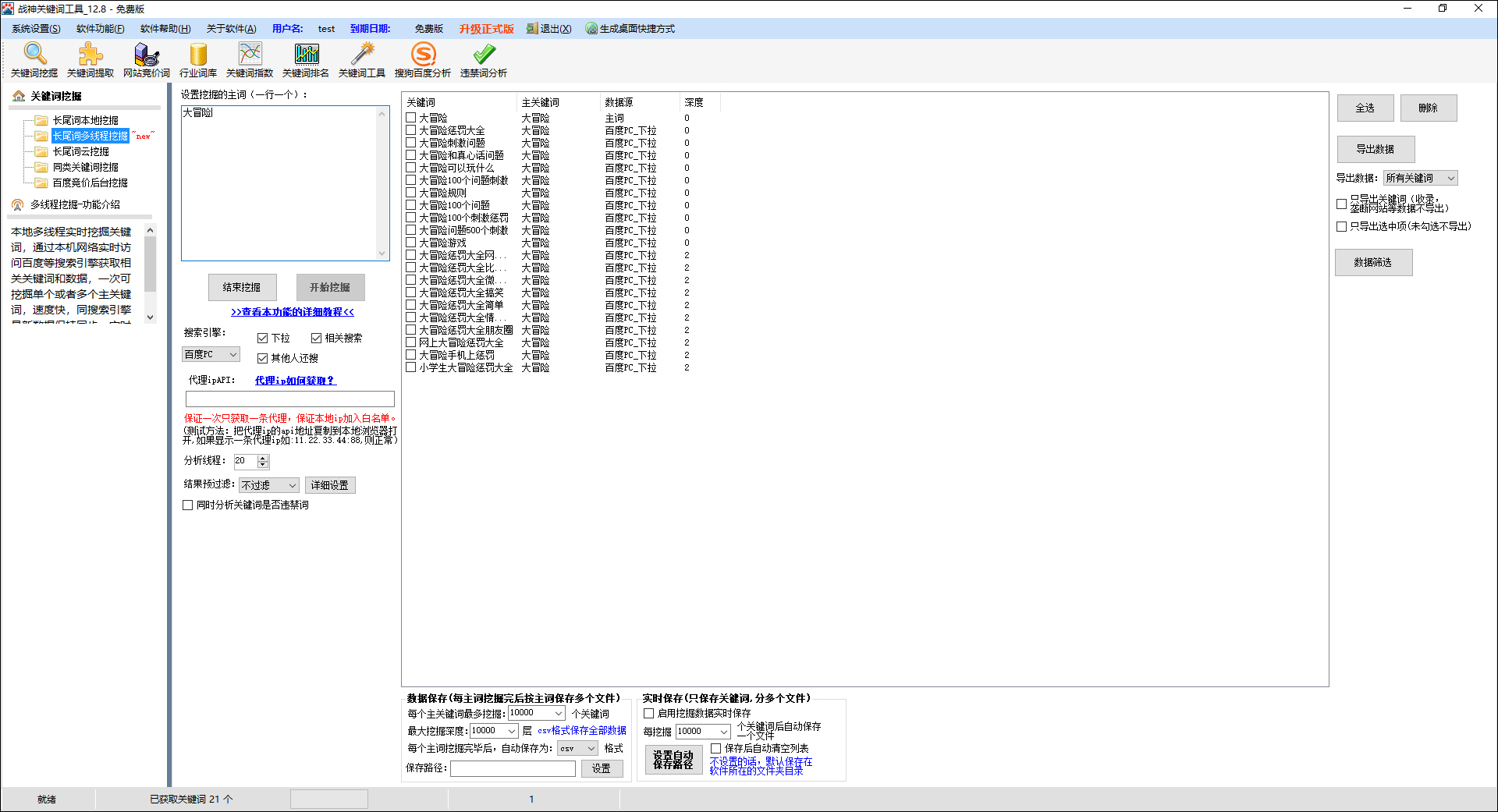Screen dimensions: 1498x812
Task: Check the 只导出关键词 option
Action: 1341,204
